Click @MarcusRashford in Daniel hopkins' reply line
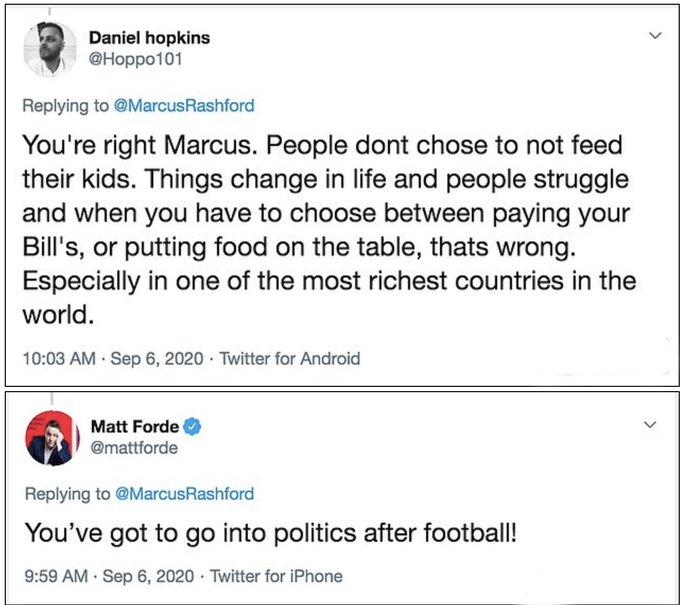This screenshot has height=605, width=684. [x=185, y=106]
